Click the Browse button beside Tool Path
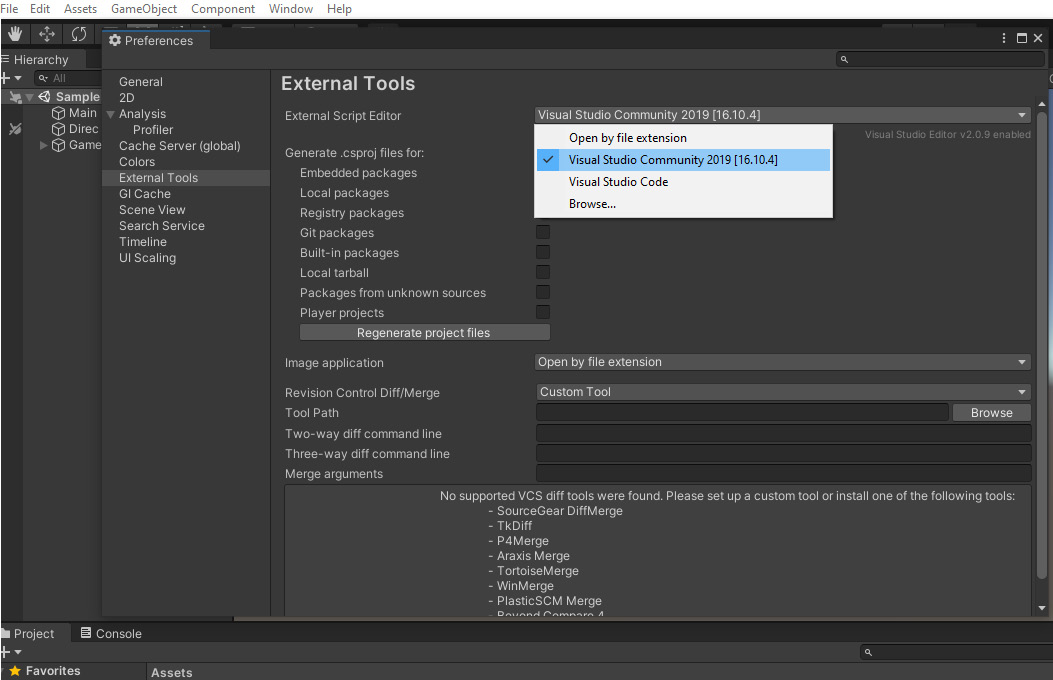The image size is (1053, 680). click(x=991, y=413)
